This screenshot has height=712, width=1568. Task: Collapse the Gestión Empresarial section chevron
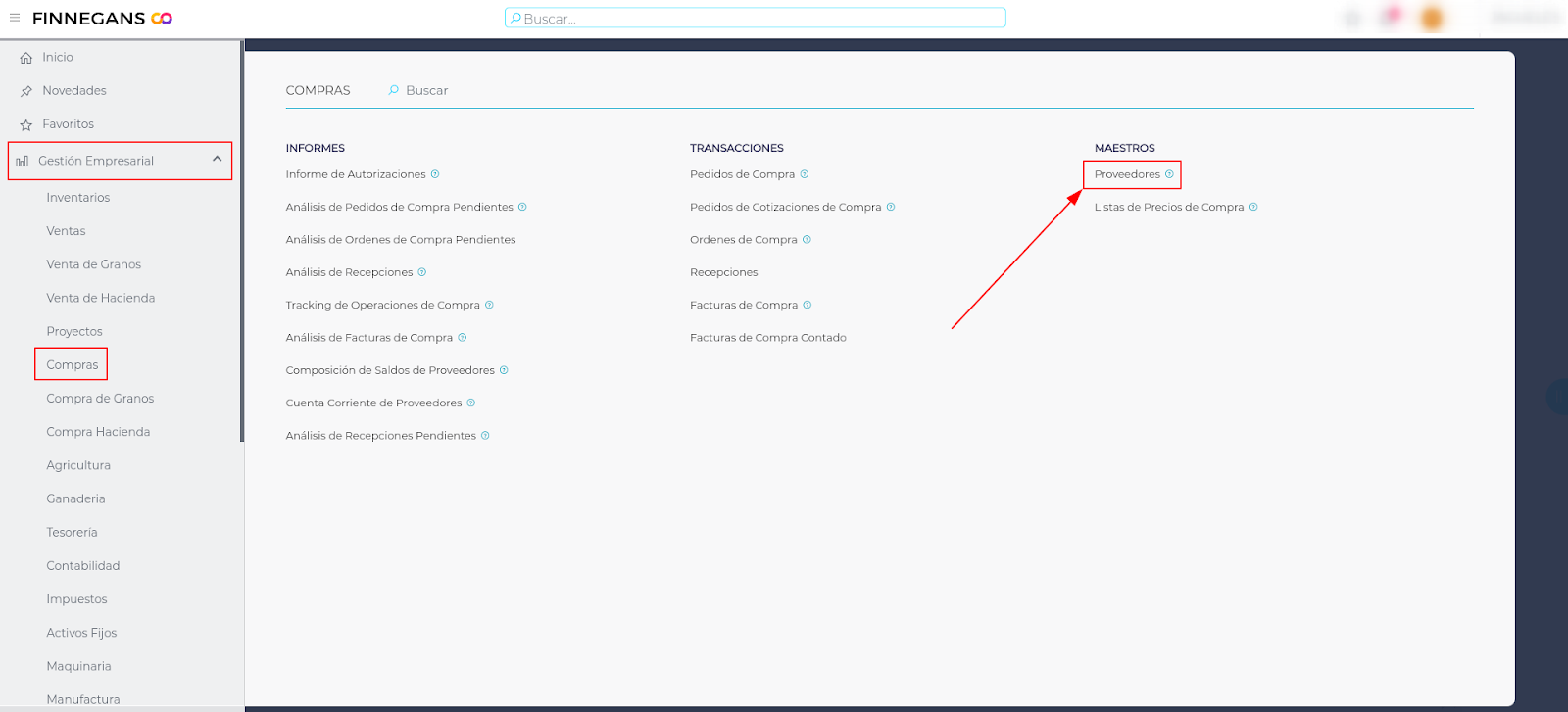point(217,159)
